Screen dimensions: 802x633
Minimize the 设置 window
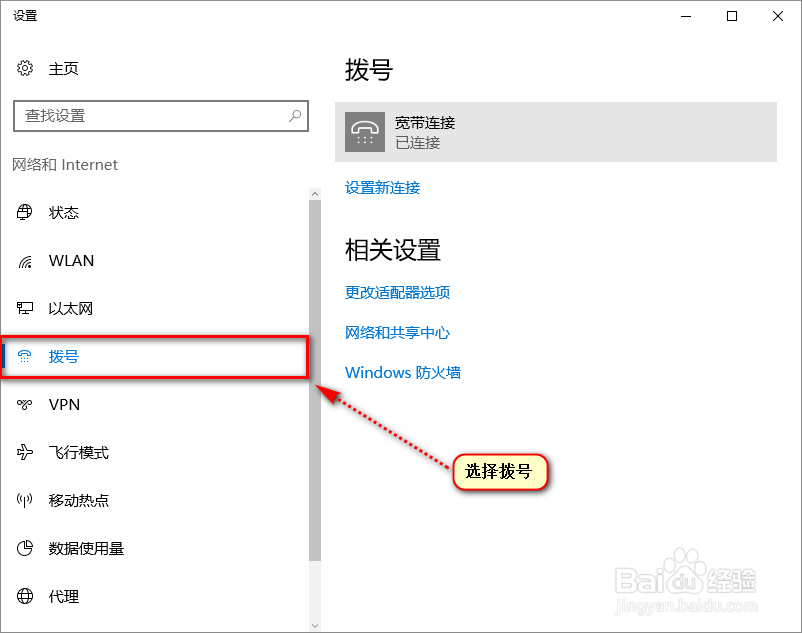[686, 16]
